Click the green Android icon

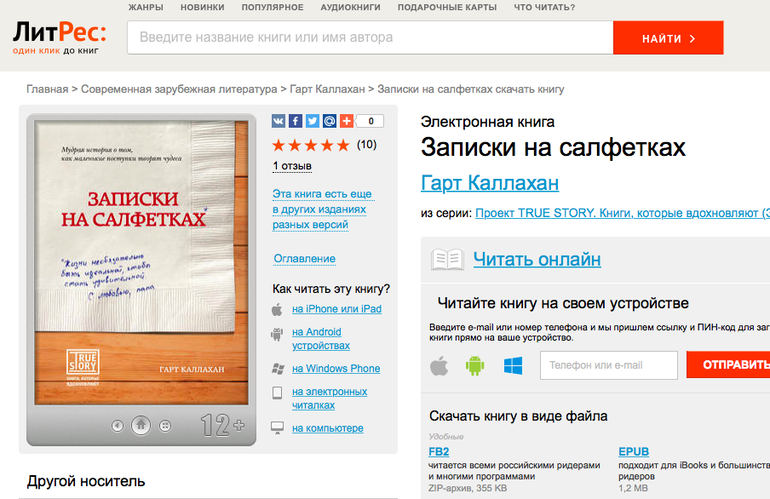tap(474, 366)
